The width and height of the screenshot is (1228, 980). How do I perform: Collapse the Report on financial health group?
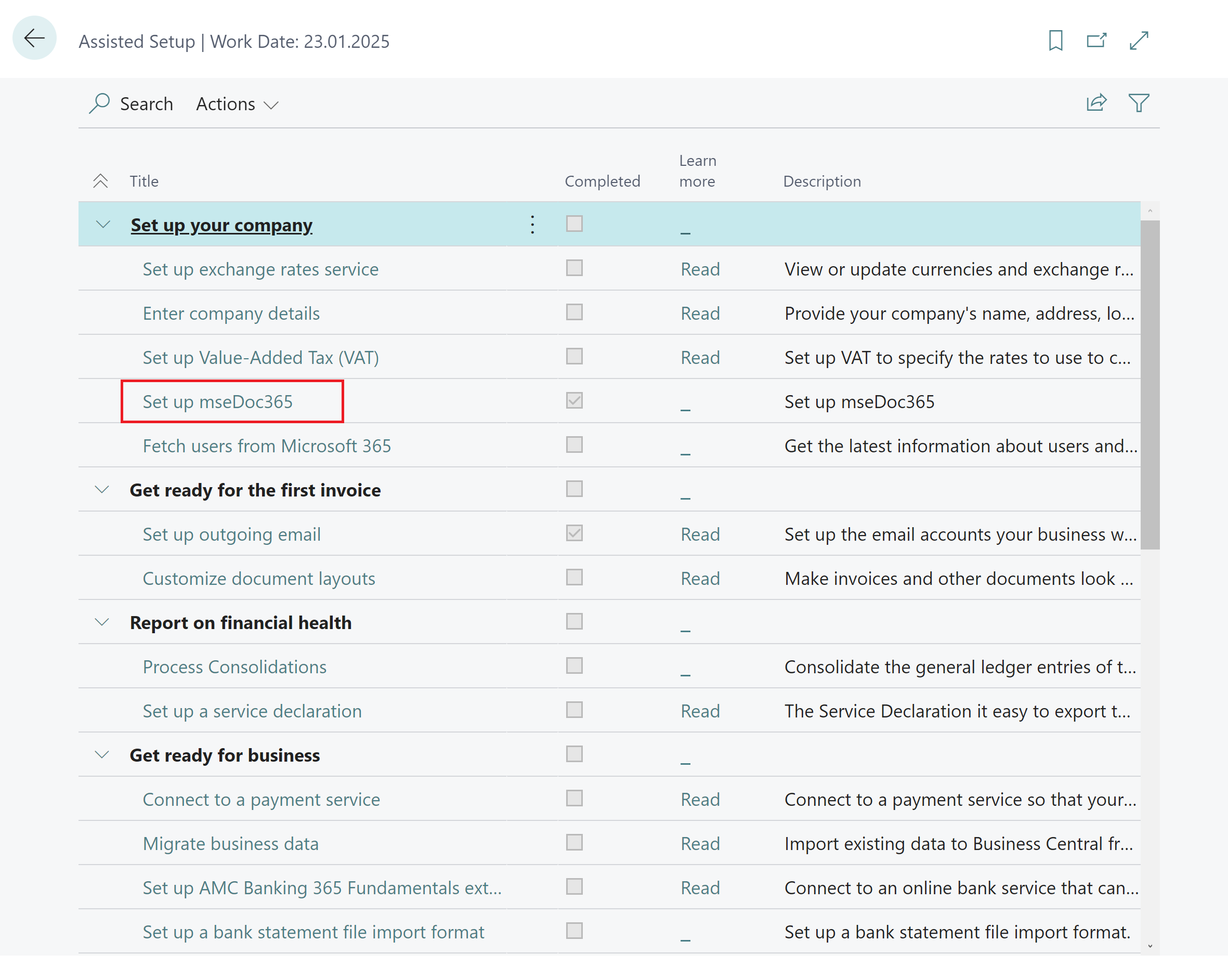[102, 622]
